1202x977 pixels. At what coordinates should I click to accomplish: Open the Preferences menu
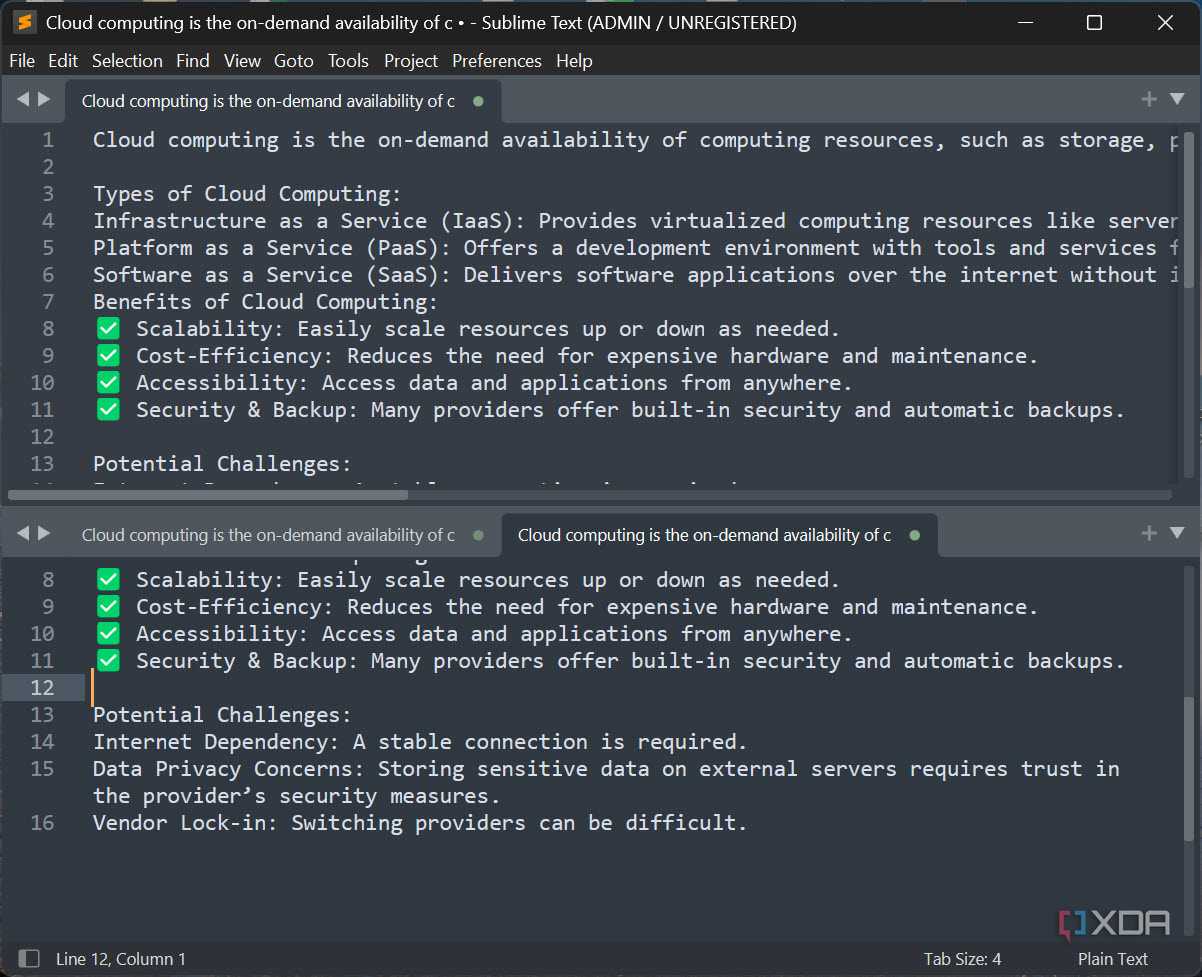point(497,61)
